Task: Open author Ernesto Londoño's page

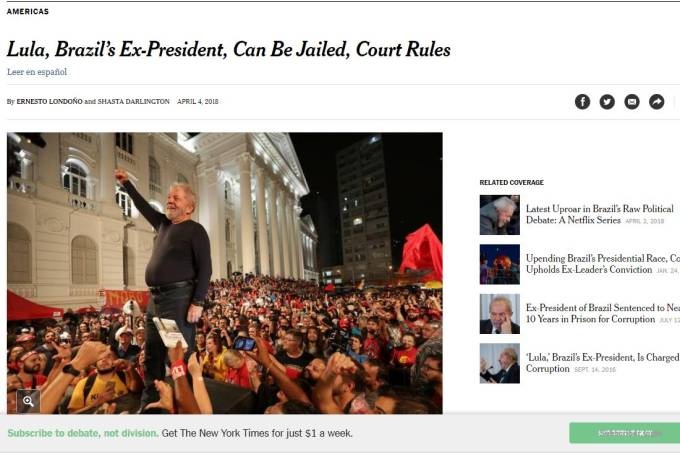Action: tap(49, 101)
